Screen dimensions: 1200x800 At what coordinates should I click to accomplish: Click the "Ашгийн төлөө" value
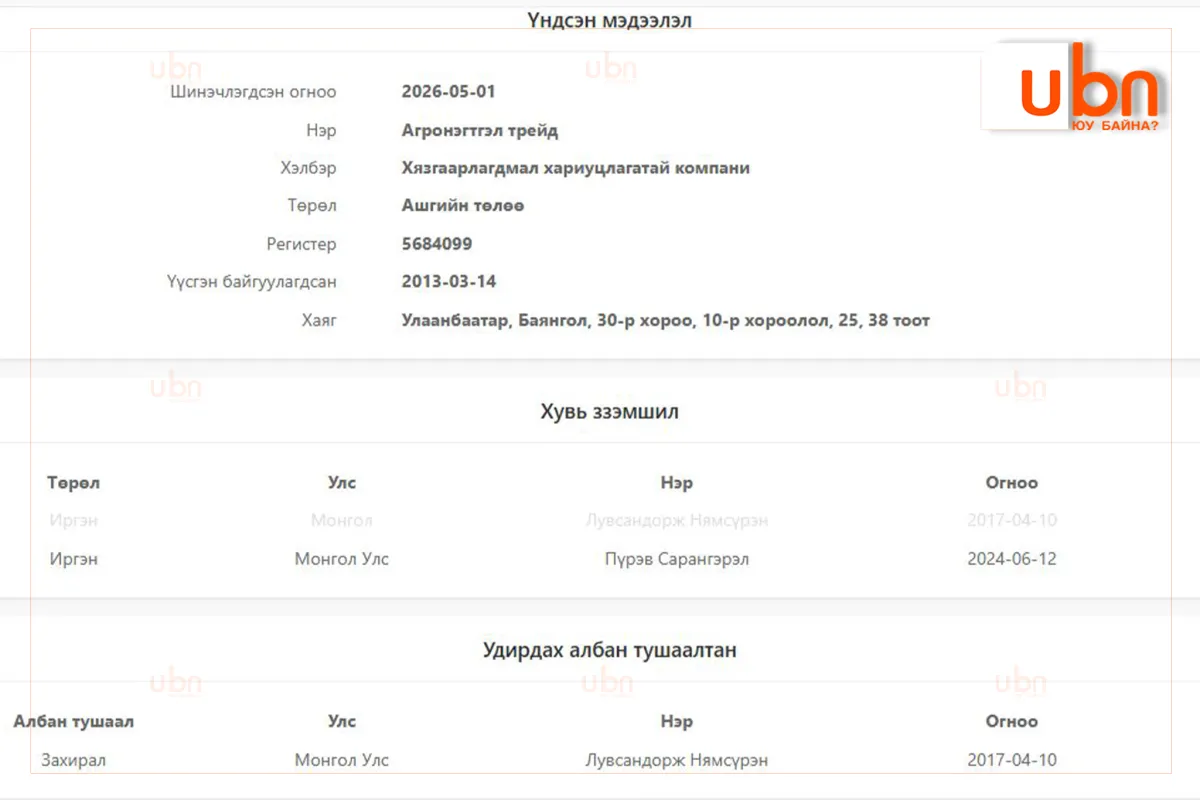coord(463,206)
